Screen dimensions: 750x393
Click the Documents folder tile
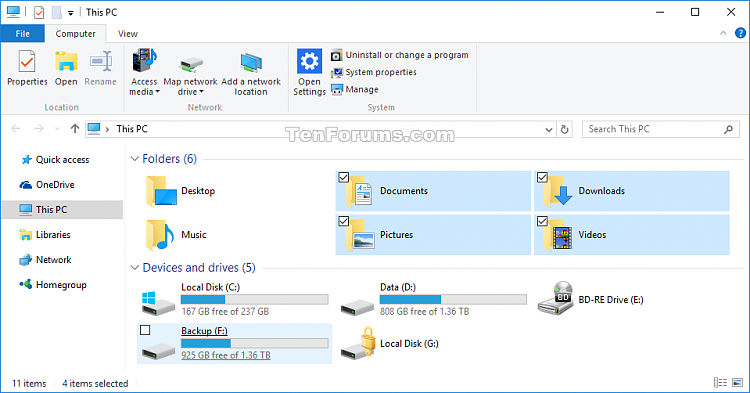pyautogui.click(x=433, y=191)
